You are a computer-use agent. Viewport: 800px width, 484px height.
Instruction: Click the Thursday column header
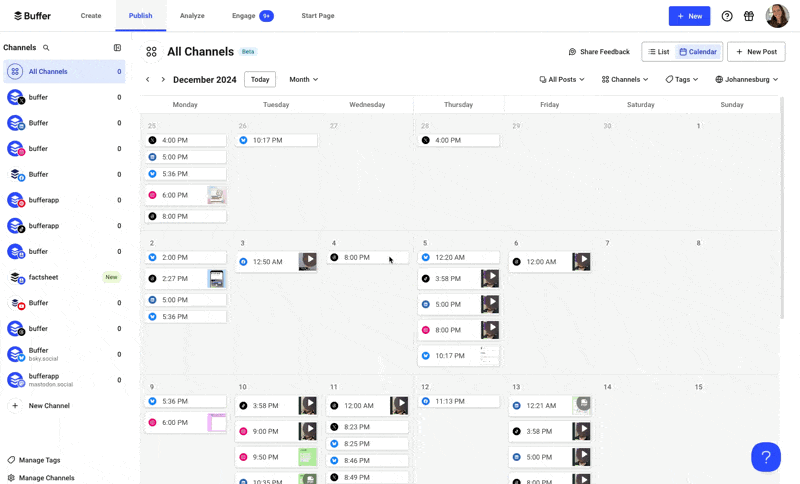458,105
